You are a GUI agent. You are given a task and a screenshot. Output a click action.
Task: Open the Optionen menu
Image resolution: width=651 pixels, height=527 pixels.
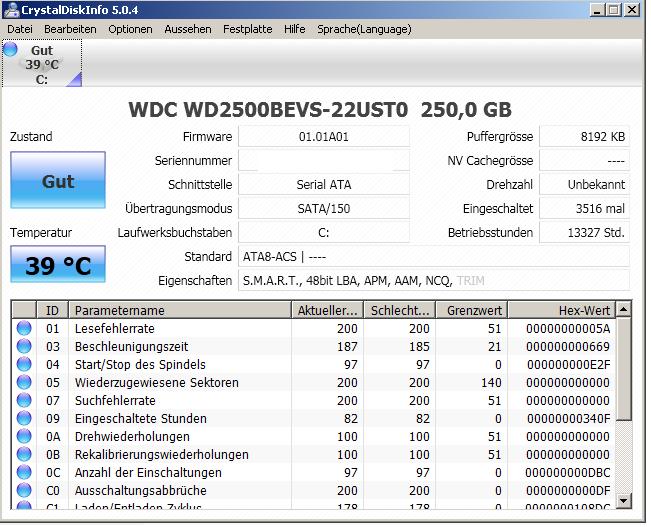(130, 29)
